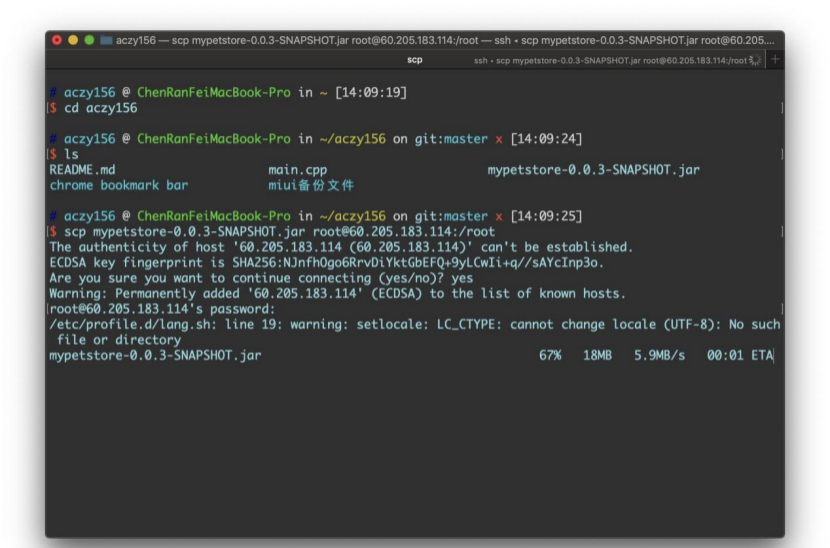The height and width of the screenshot is (548, 830).
Task: Click the folder icon in the title bar
Action: (x=106, y=40)
